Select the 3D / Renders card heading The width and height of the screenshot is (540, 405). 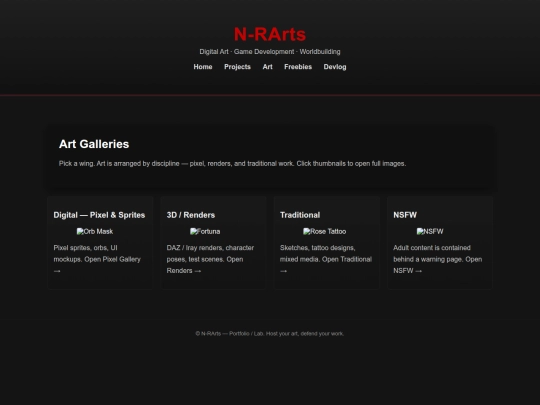pyautogui.click(x=191, y=215)
